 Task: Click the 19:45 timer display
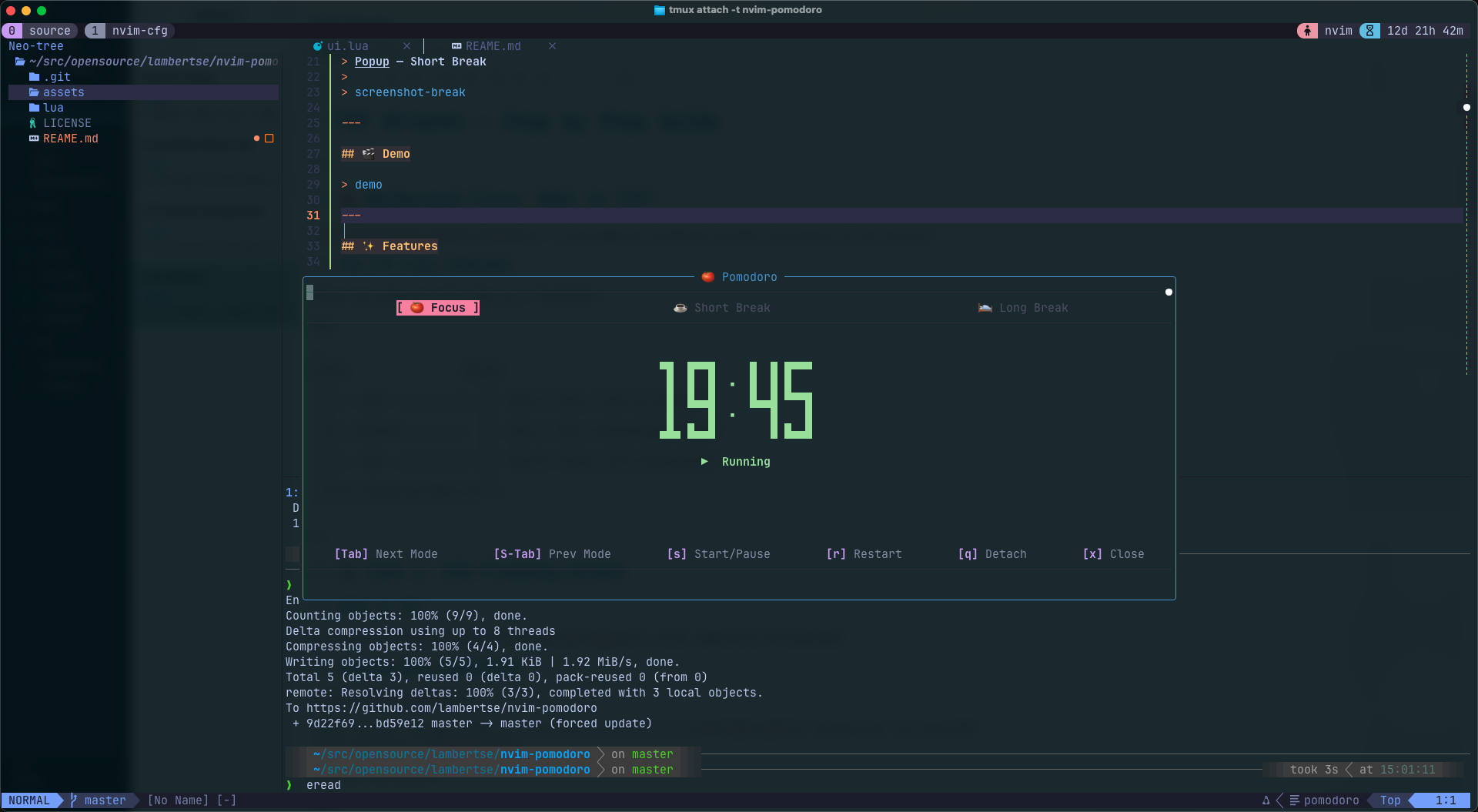point(736,400)
